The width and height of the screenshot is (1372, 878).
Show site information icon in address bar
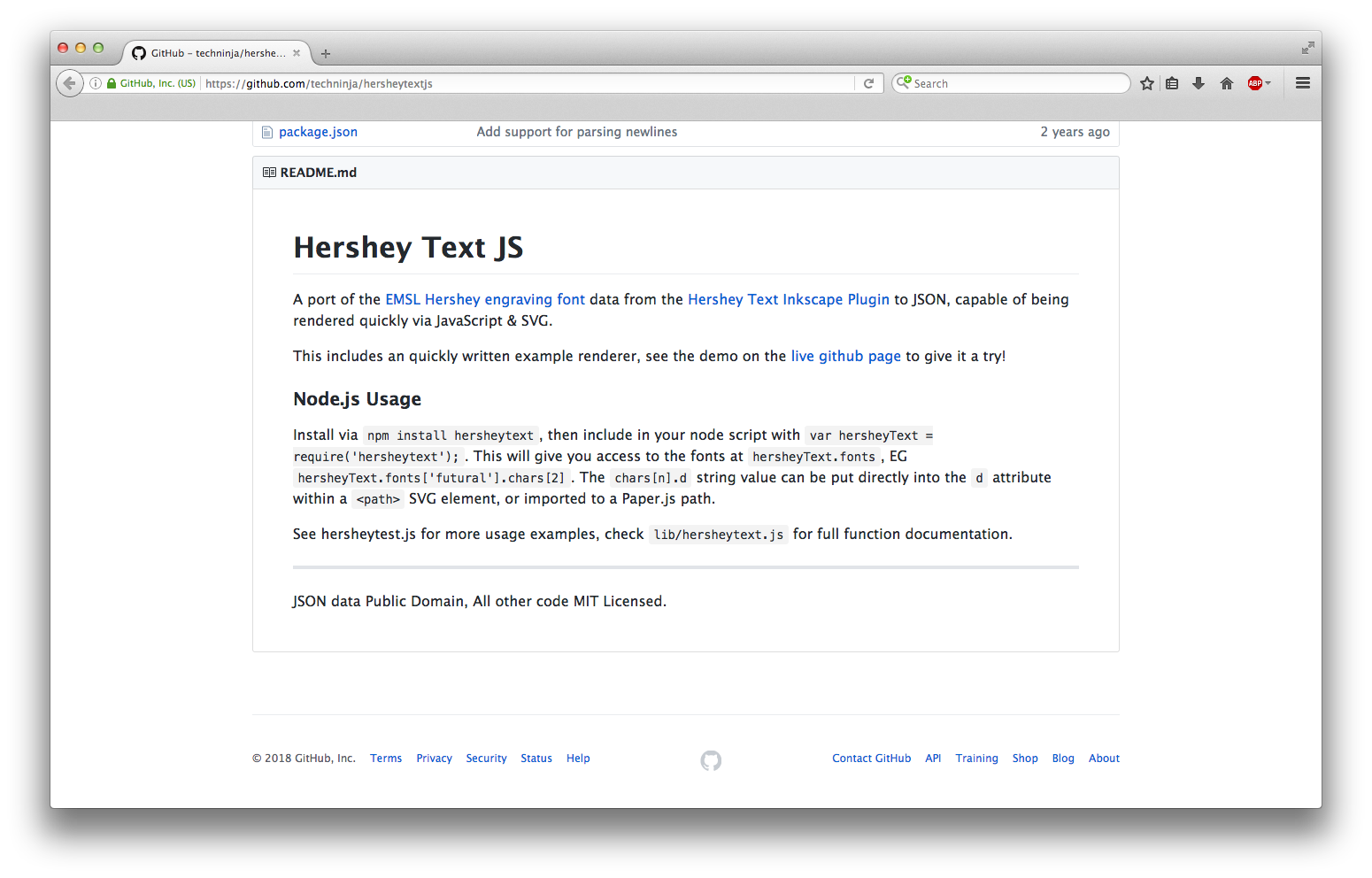coord(96,83)
